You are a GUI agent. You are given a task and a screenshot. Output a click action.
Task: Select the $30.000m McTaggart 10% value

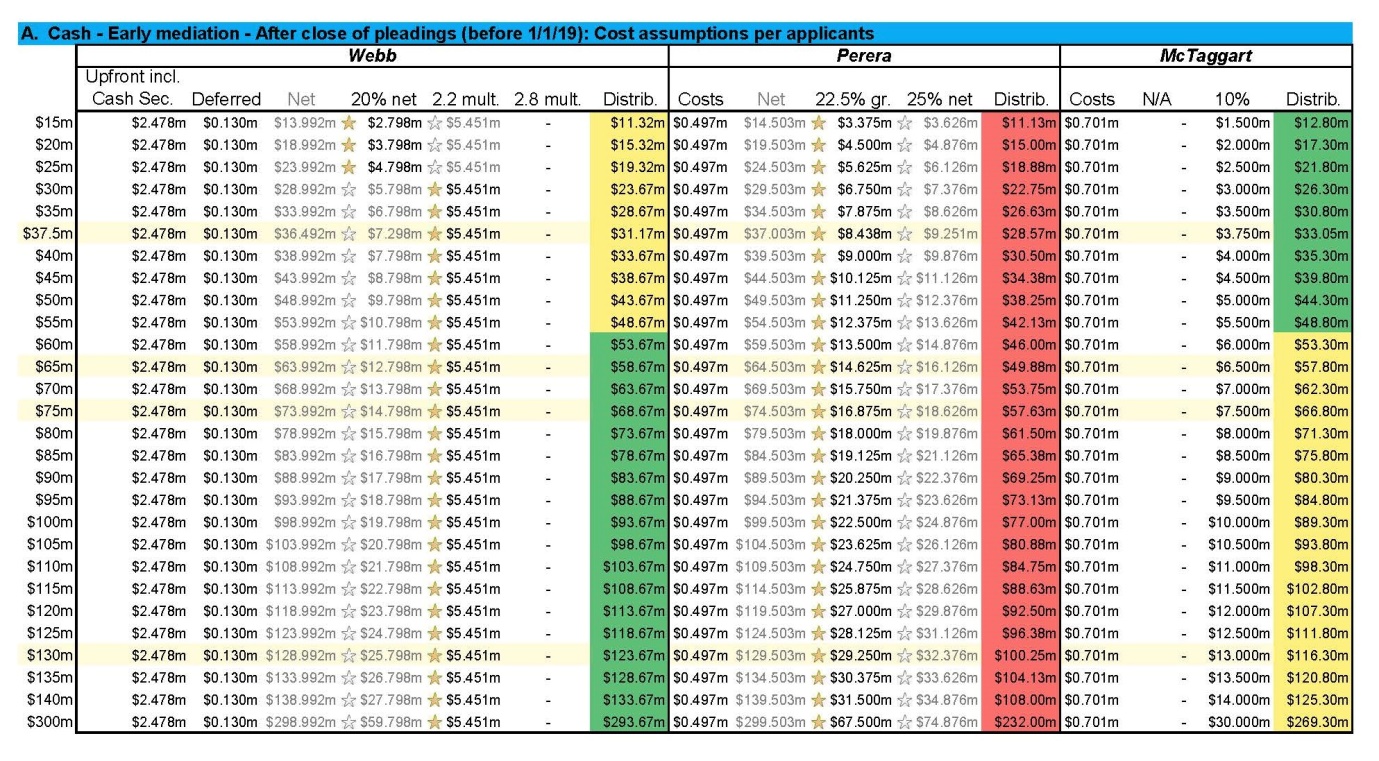tap(1239, 722)
